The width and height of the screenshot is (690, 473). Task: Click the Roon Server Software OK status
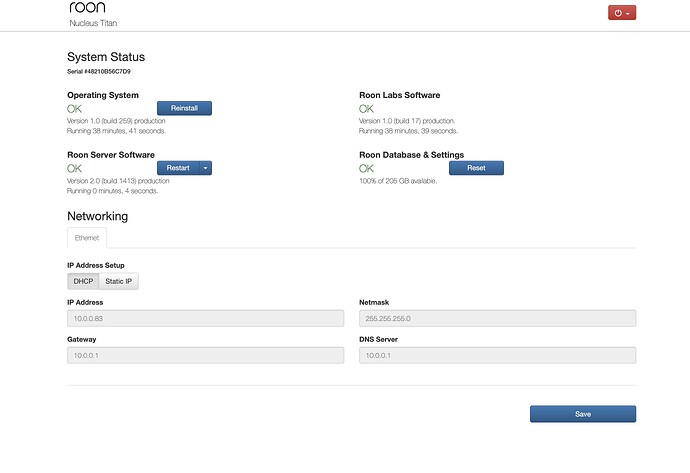click(74, 169)
